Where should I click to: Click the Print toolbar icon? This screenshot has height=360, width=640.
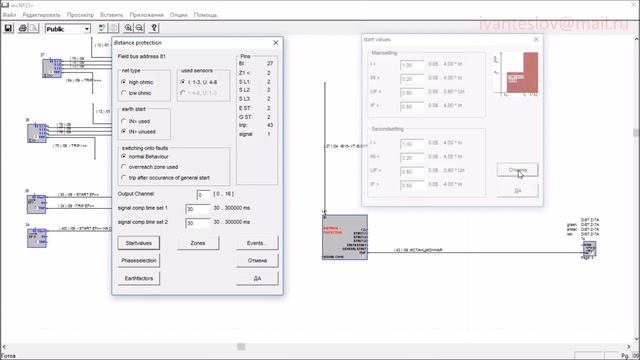coord(23,28)
